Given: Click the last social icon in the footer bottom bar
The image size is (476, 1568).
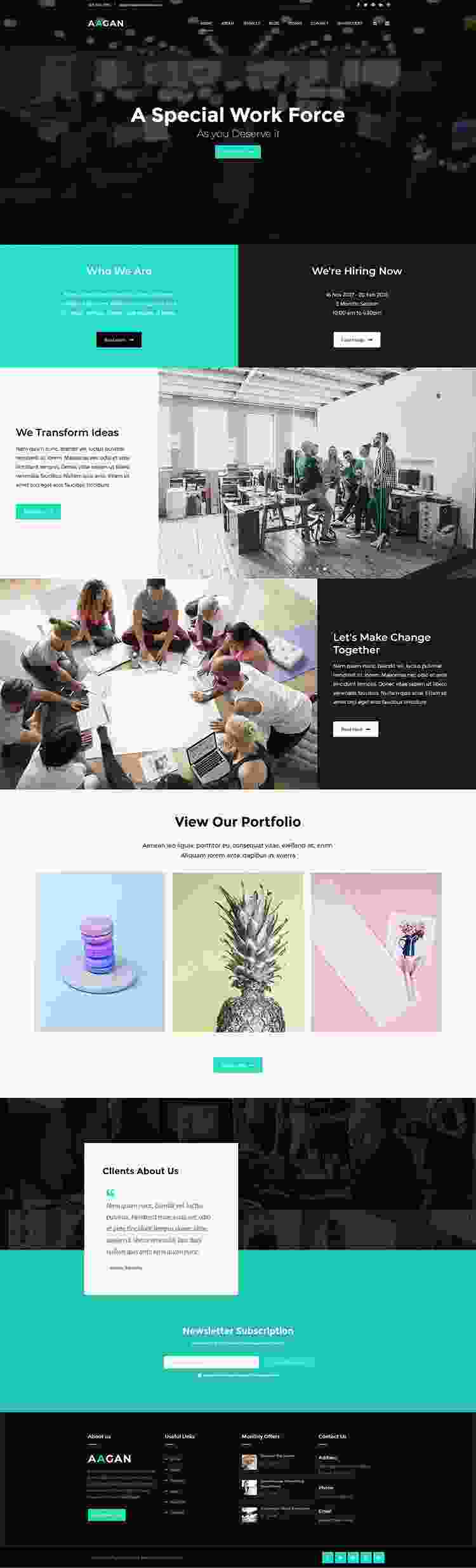Looking at the screenshot, I should coord(379,1557).
